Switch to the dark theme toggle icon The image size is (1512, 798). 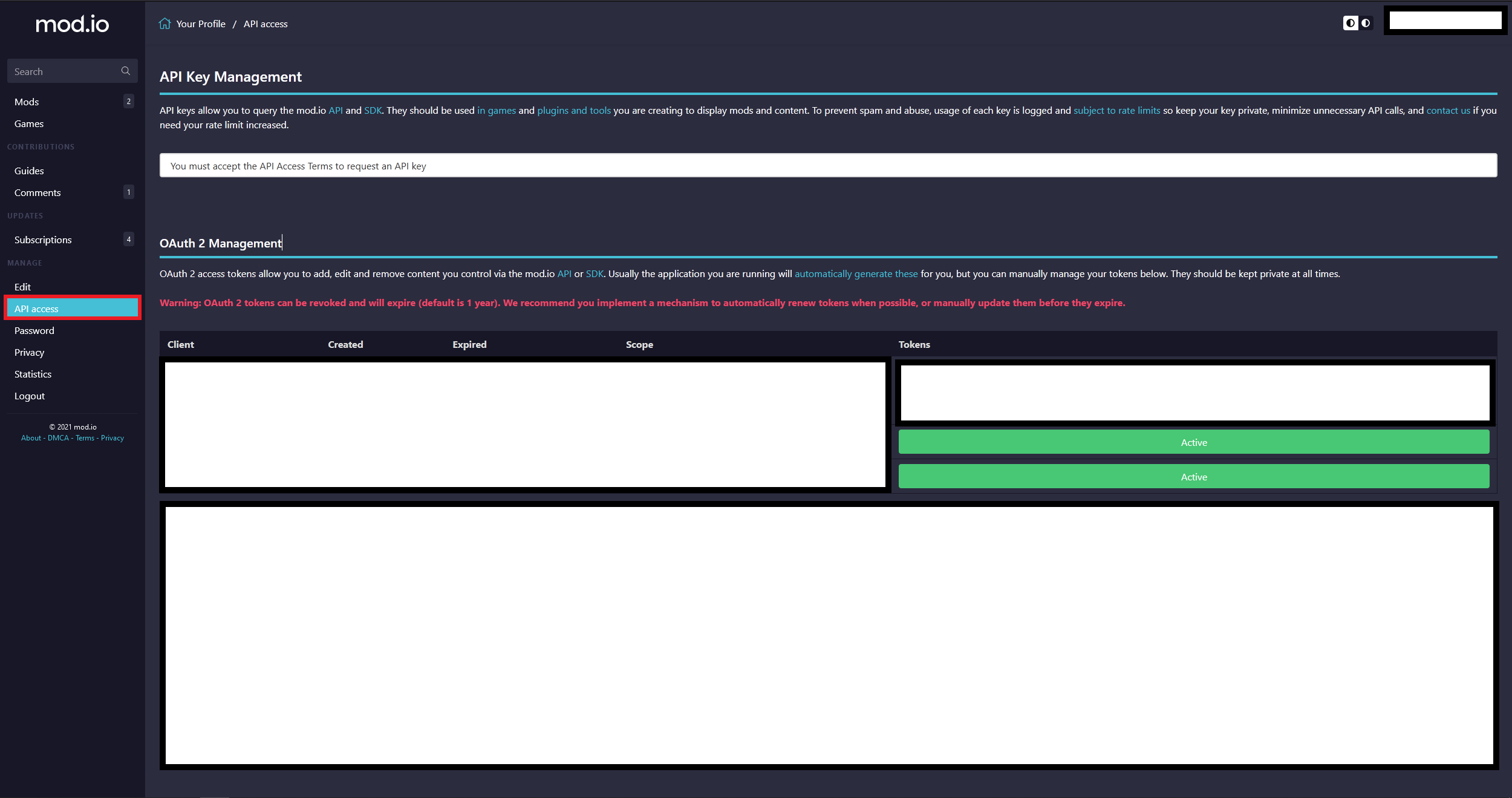1366,23
